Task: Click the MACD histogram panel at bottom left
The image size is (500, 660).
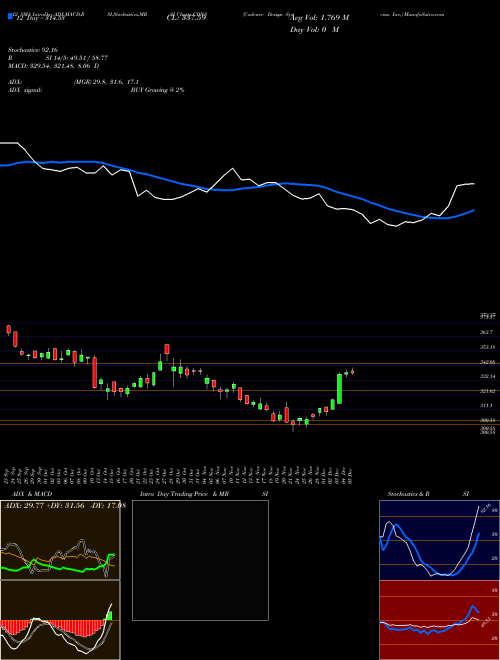Action: point(60,620)
